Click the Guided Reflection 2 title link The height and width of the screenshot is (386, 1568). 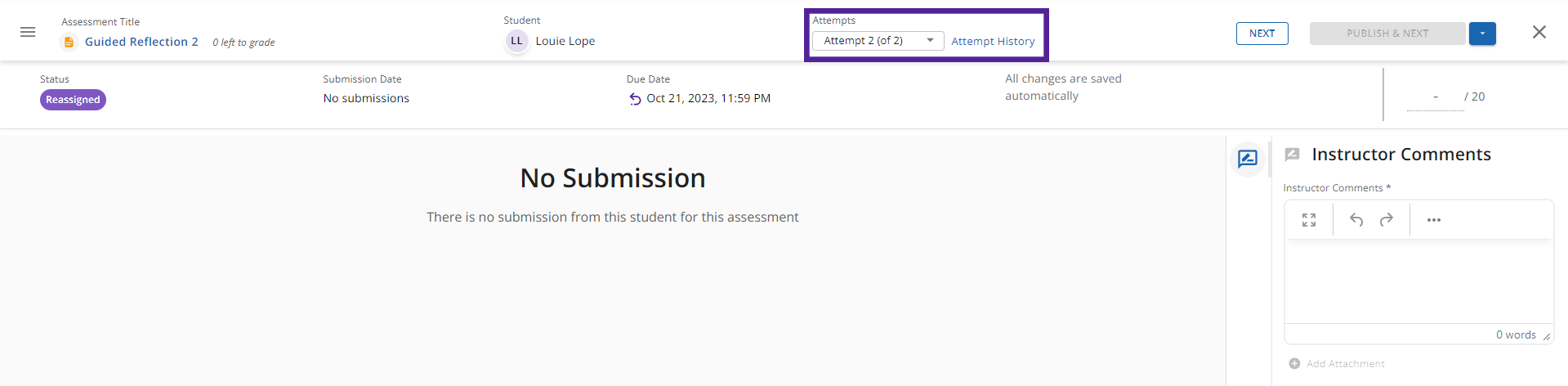[x=141, y=42]
